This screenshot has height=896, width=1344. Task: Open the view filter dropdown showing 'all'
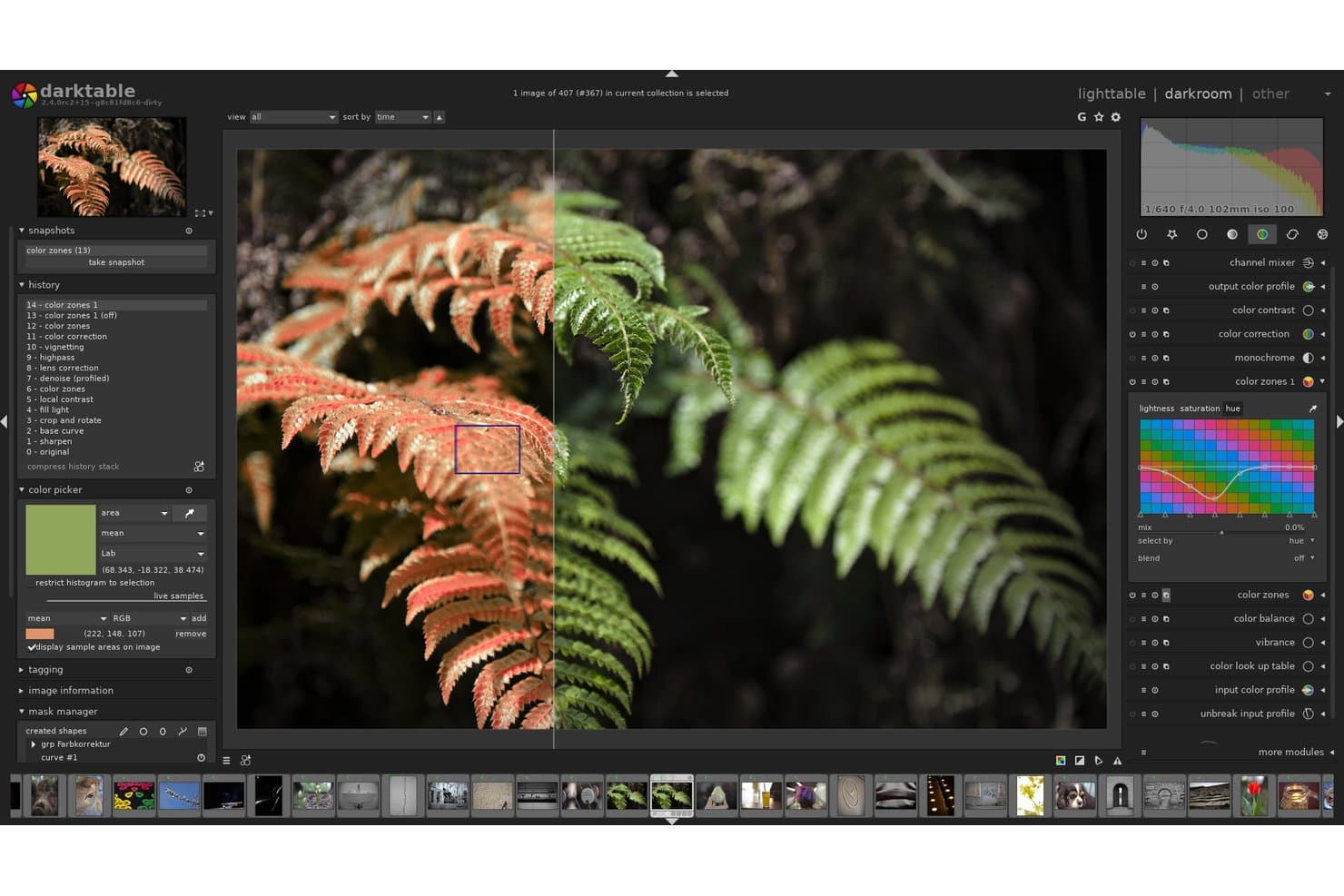tap(293, 117)
